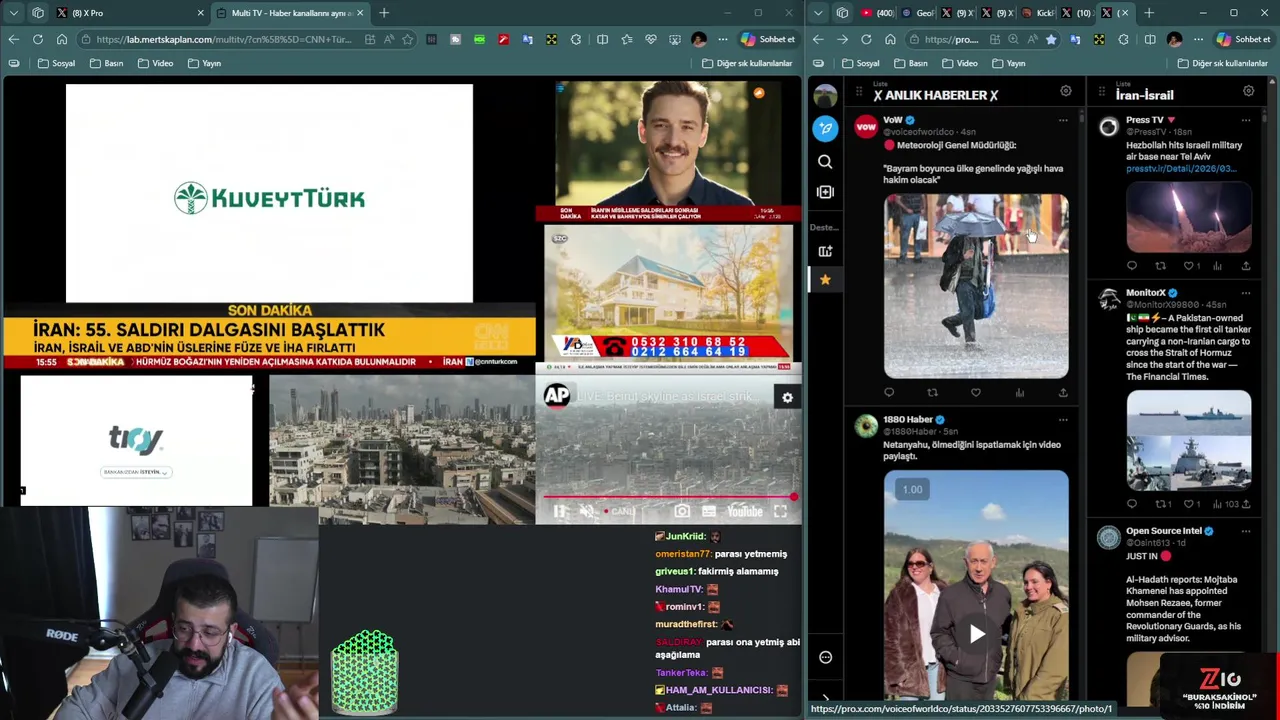
Task: Open ANLIK HABERLER column settings gear
Action: coord(1066,91)
